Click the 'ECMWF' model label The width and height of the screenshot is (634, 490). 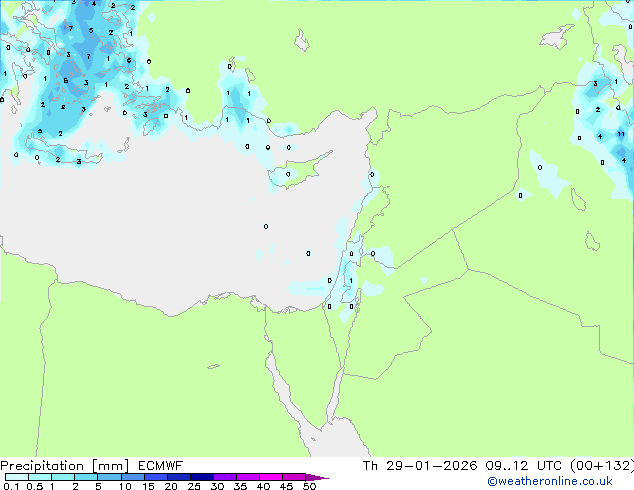tap(161, 466)
